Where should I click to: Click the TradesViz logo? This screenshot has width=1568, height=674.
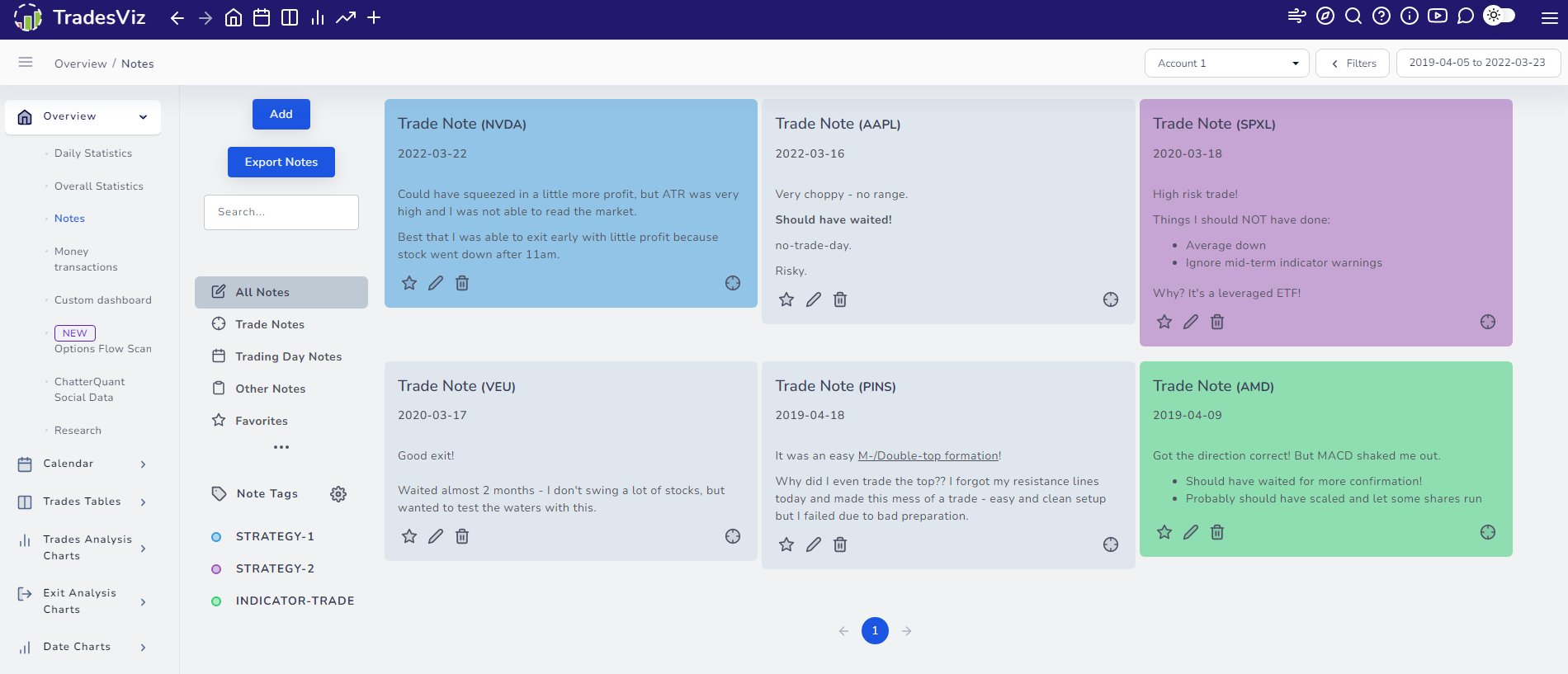80,17
